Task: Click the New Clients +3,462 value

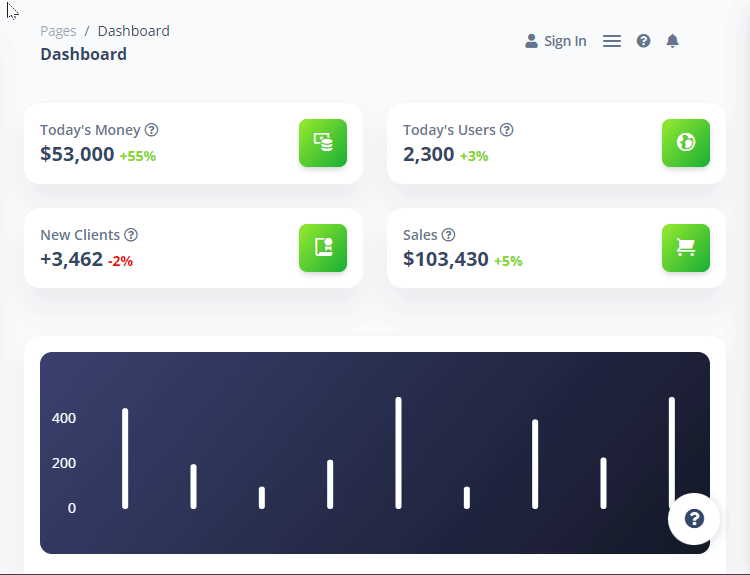Action: pos(71,259)
